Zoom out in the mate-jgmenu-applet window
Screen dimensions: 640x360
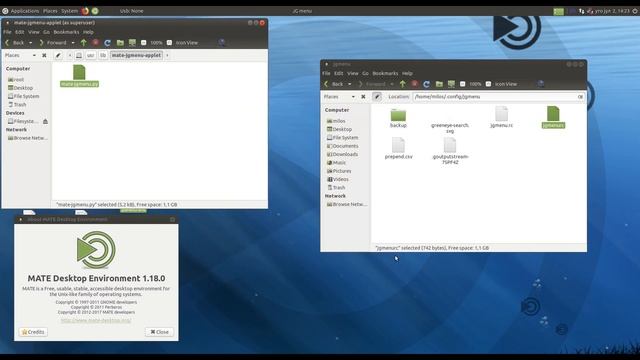(x=144, y=42)
